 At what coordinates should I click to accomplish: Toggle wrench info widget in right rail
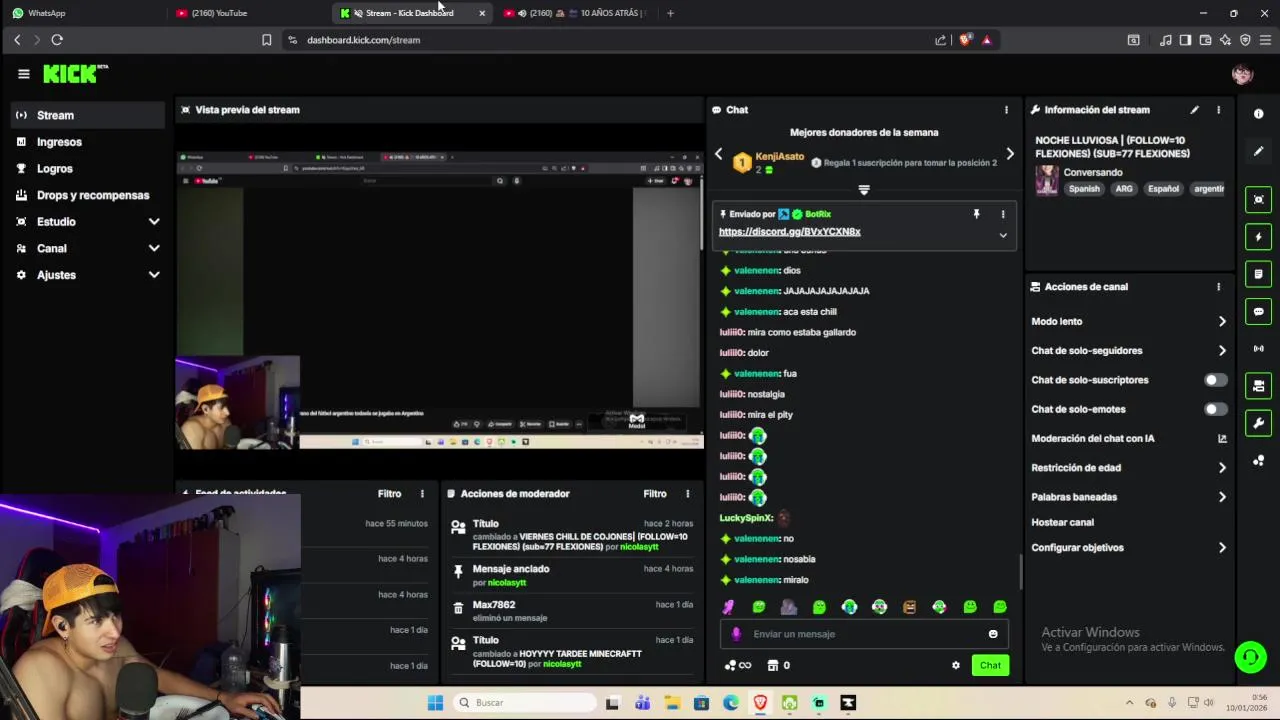point(1258,423)
